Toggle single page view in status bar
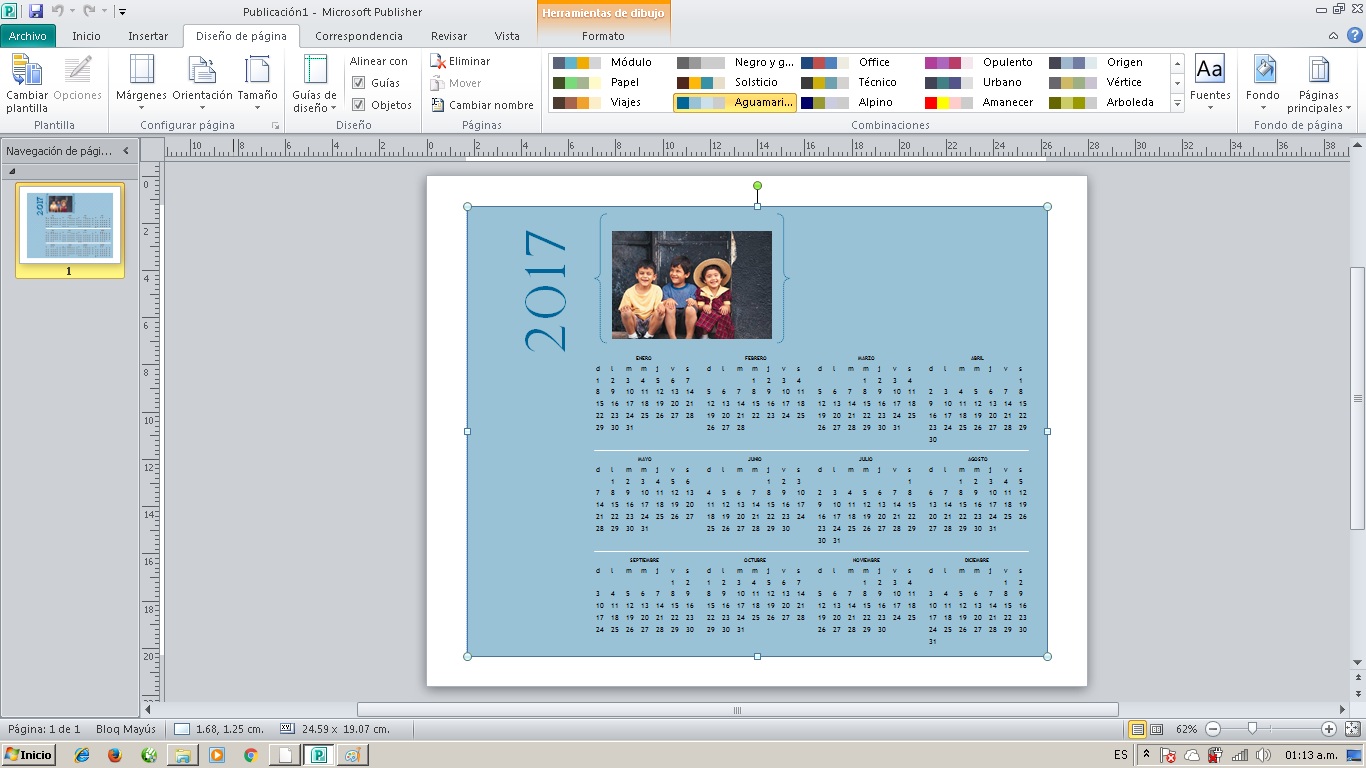The image size is (1366, 768). coord(1139,731)
